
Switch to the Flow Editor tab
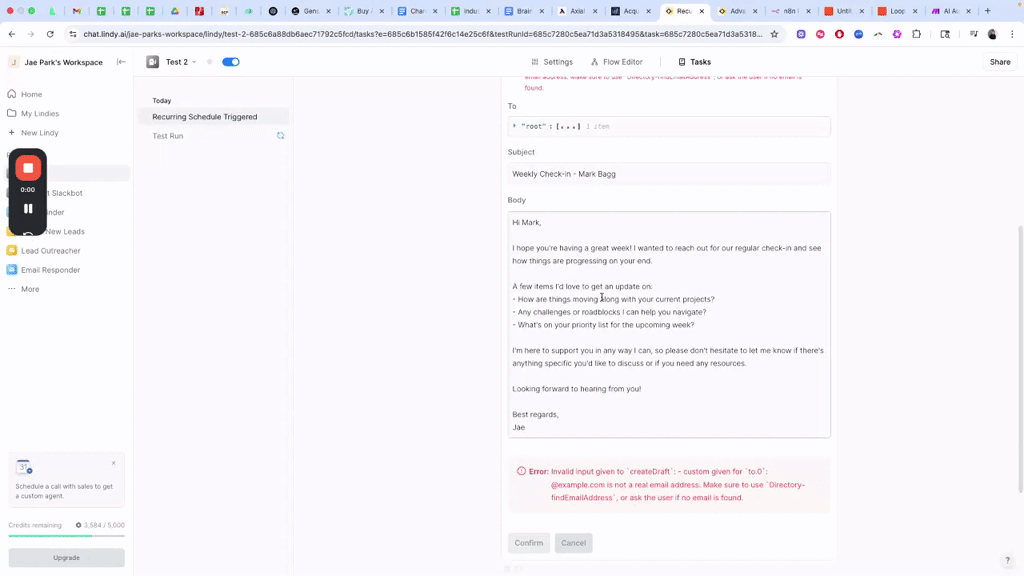click(616, 62)
